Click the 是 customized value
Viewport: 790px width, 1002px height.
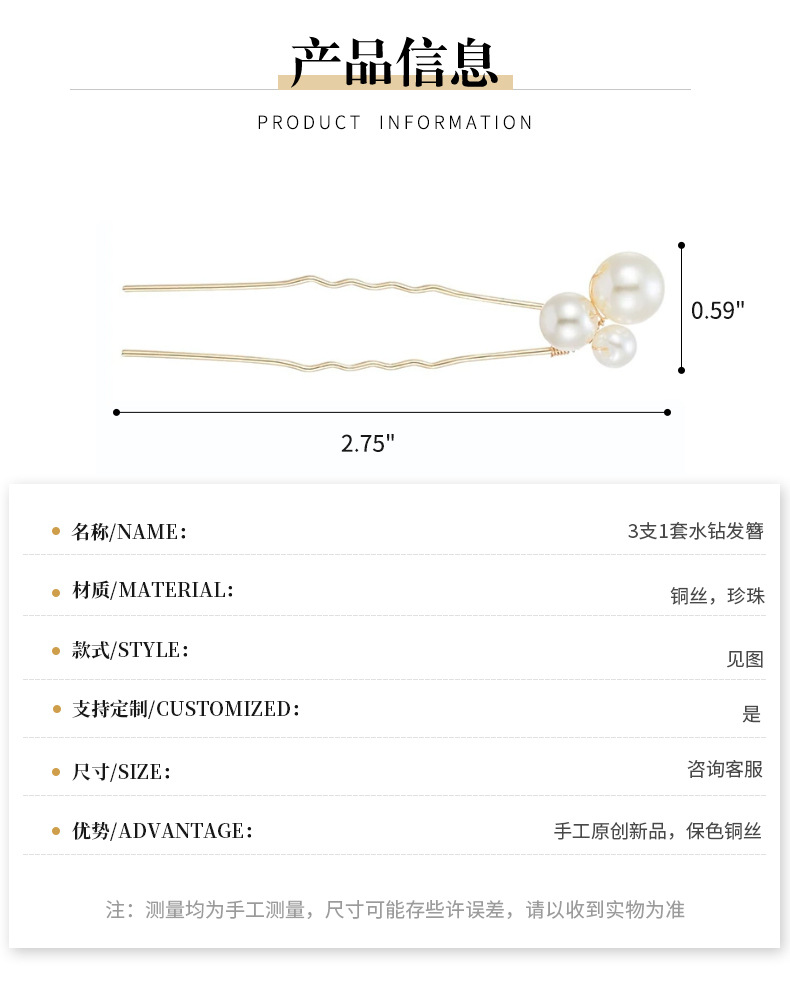[752, 714]
